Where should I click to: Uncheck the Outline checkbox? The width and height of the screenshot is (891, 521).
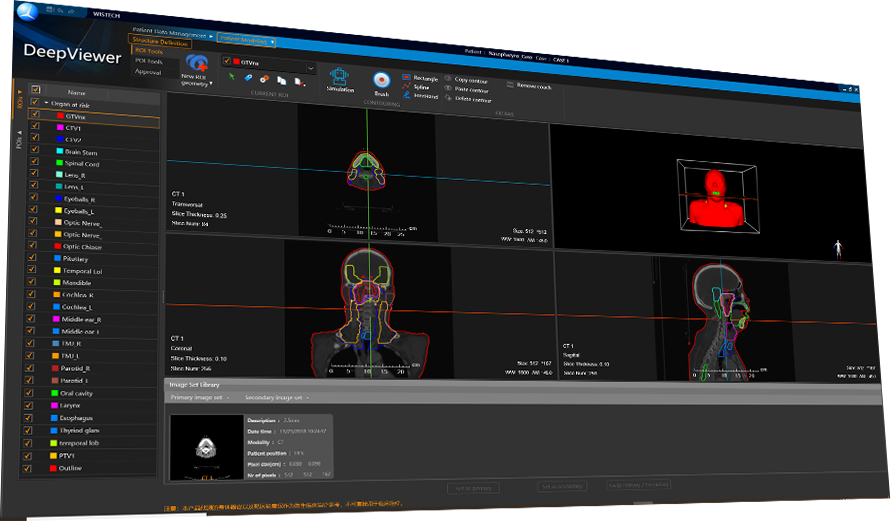27,468
